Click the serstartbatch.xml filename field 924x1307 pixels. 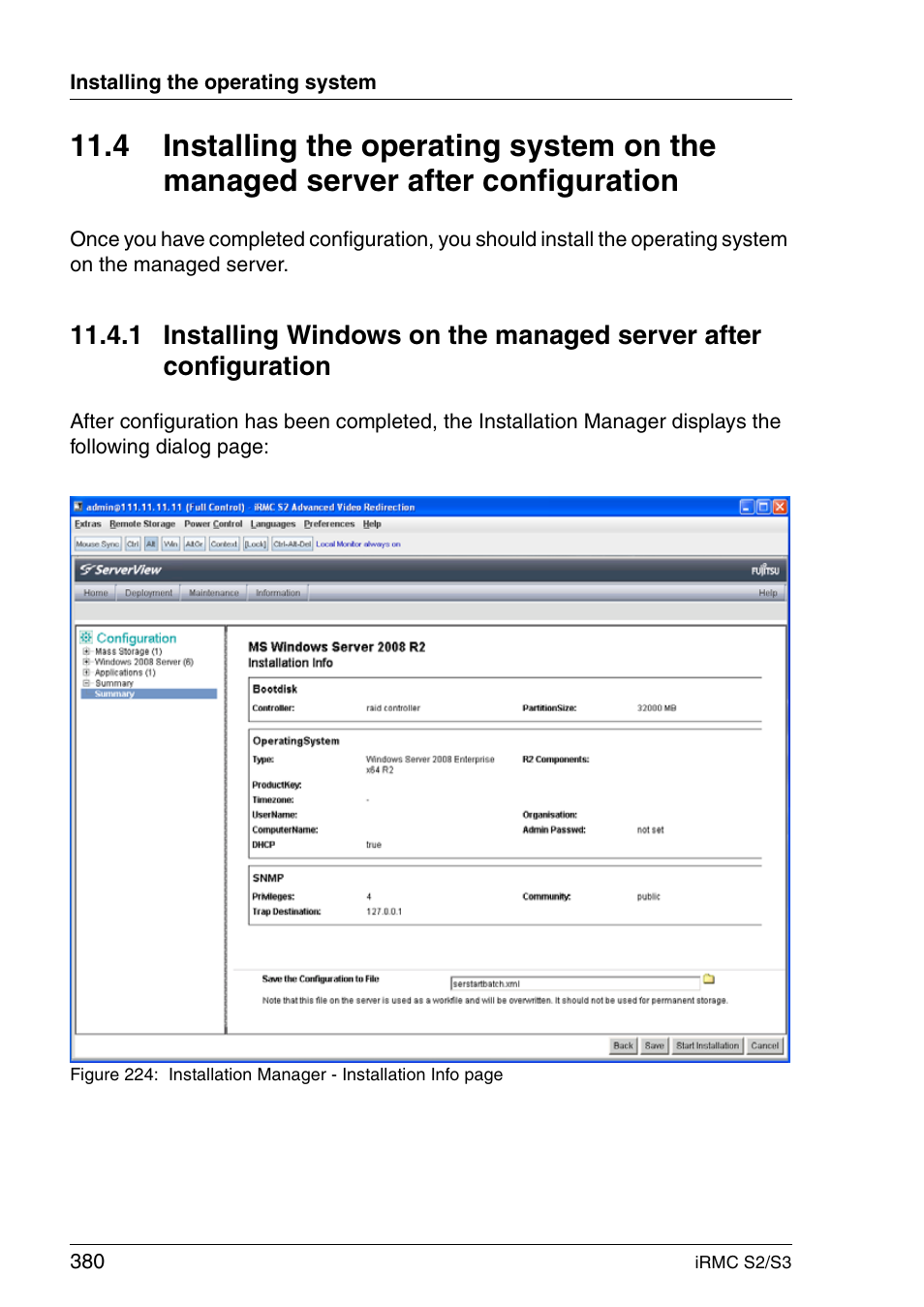tap(574, 982)
